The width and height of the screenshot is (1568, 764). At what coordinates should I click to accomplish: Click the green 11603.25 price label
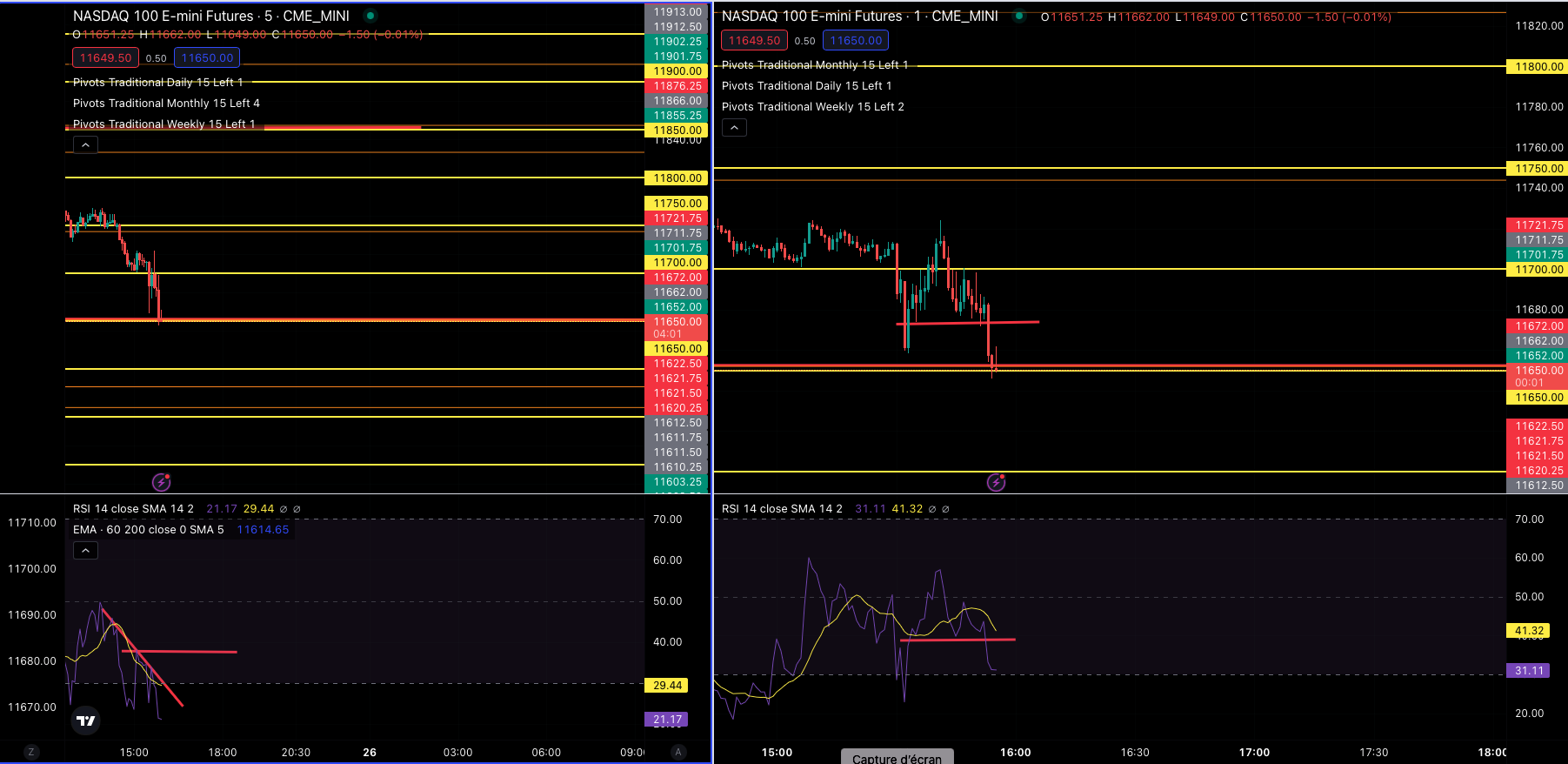click(x=676, y=482)
